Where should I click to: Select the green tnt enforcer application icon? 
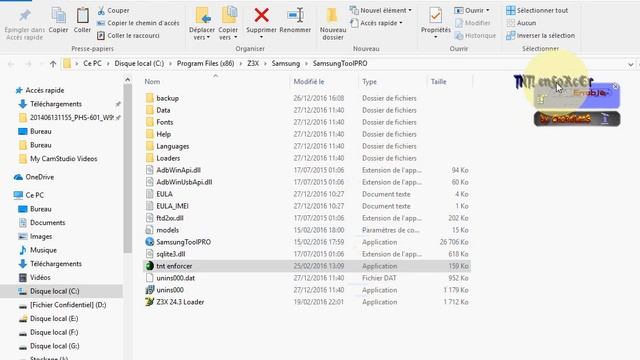click(150, 266)
